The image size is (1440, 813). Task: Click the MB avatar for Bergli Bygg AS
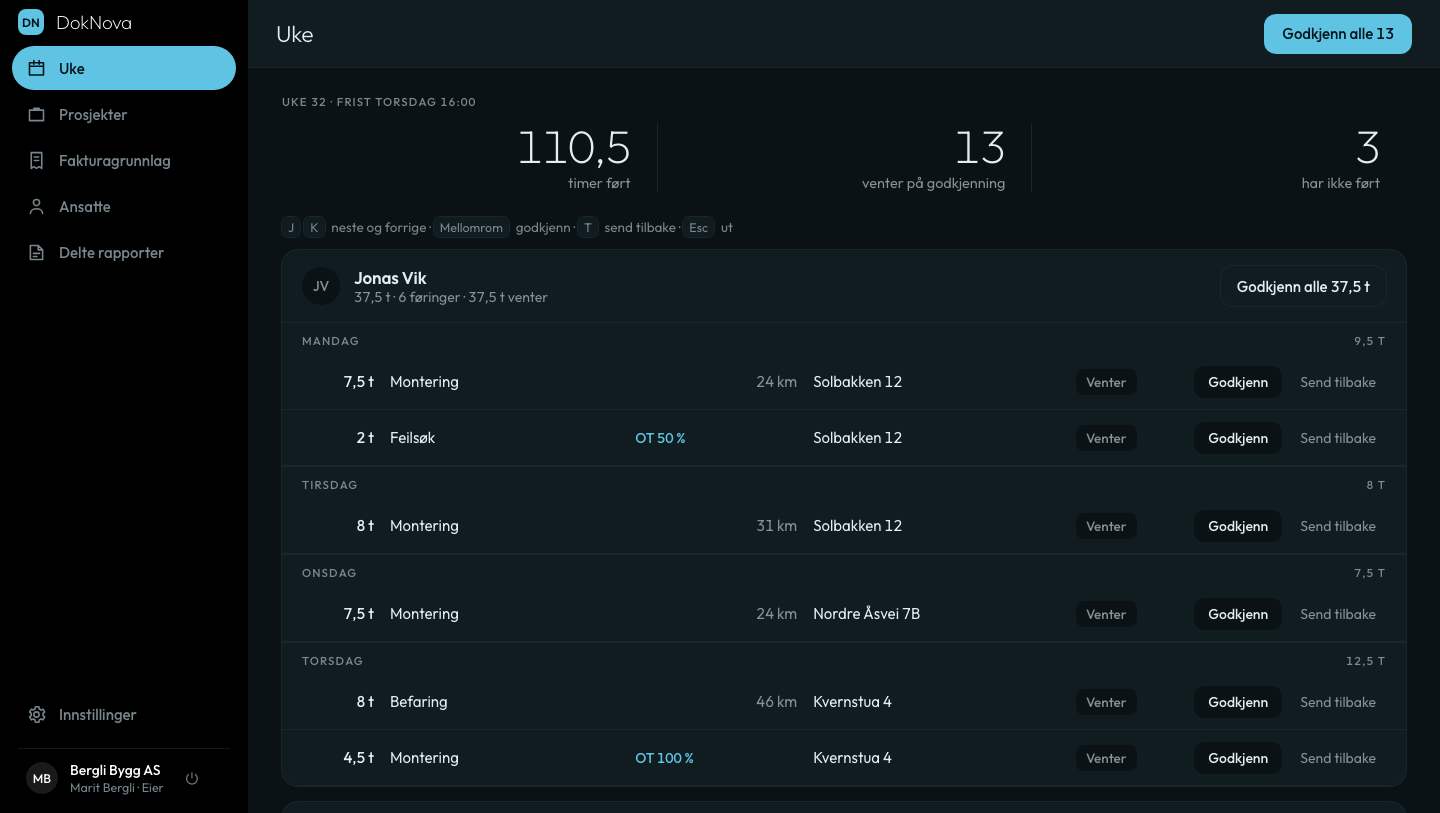click(42, 778)
